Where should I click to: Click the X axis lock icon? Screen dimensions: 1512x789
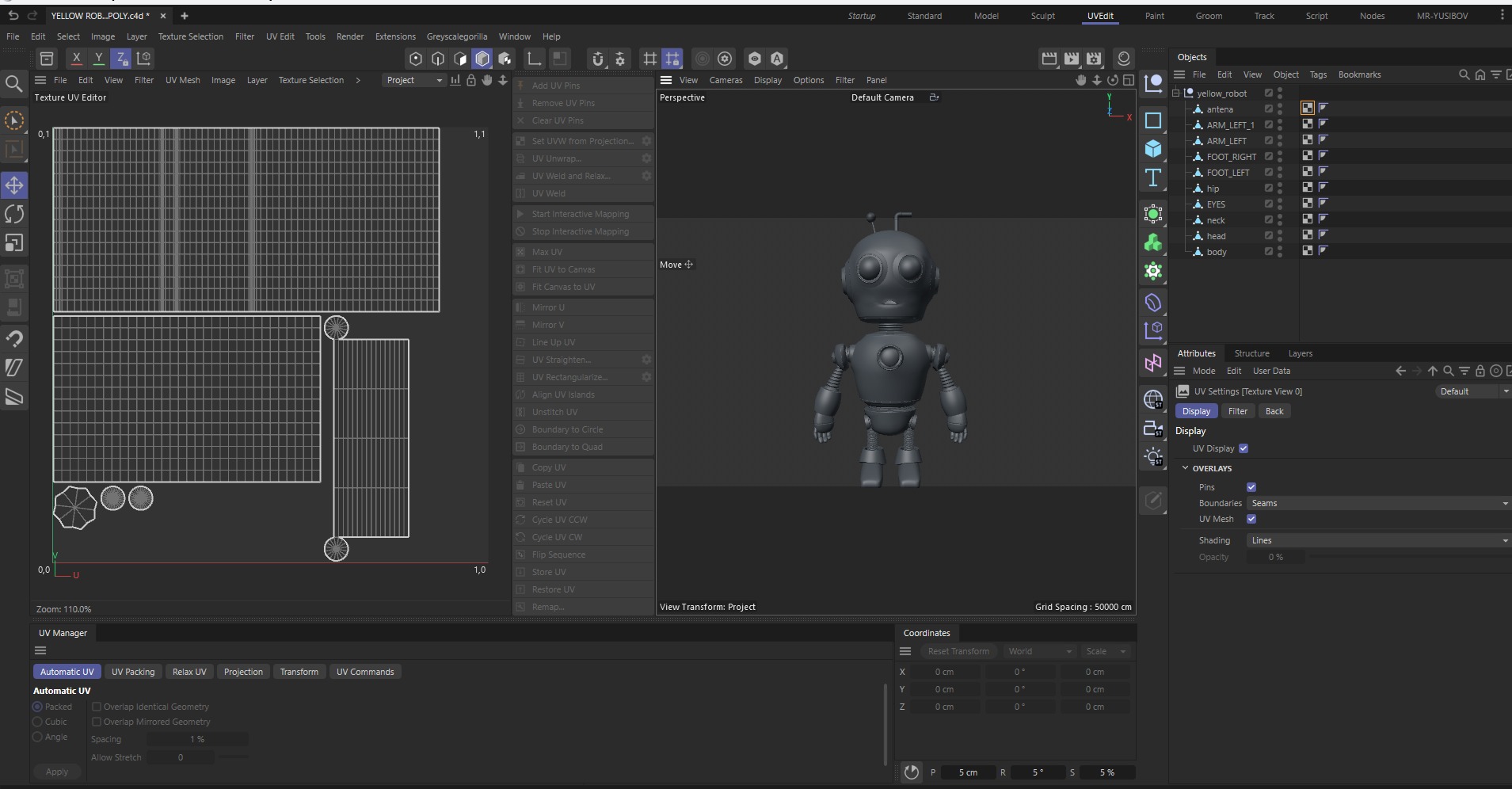[76, 58]
